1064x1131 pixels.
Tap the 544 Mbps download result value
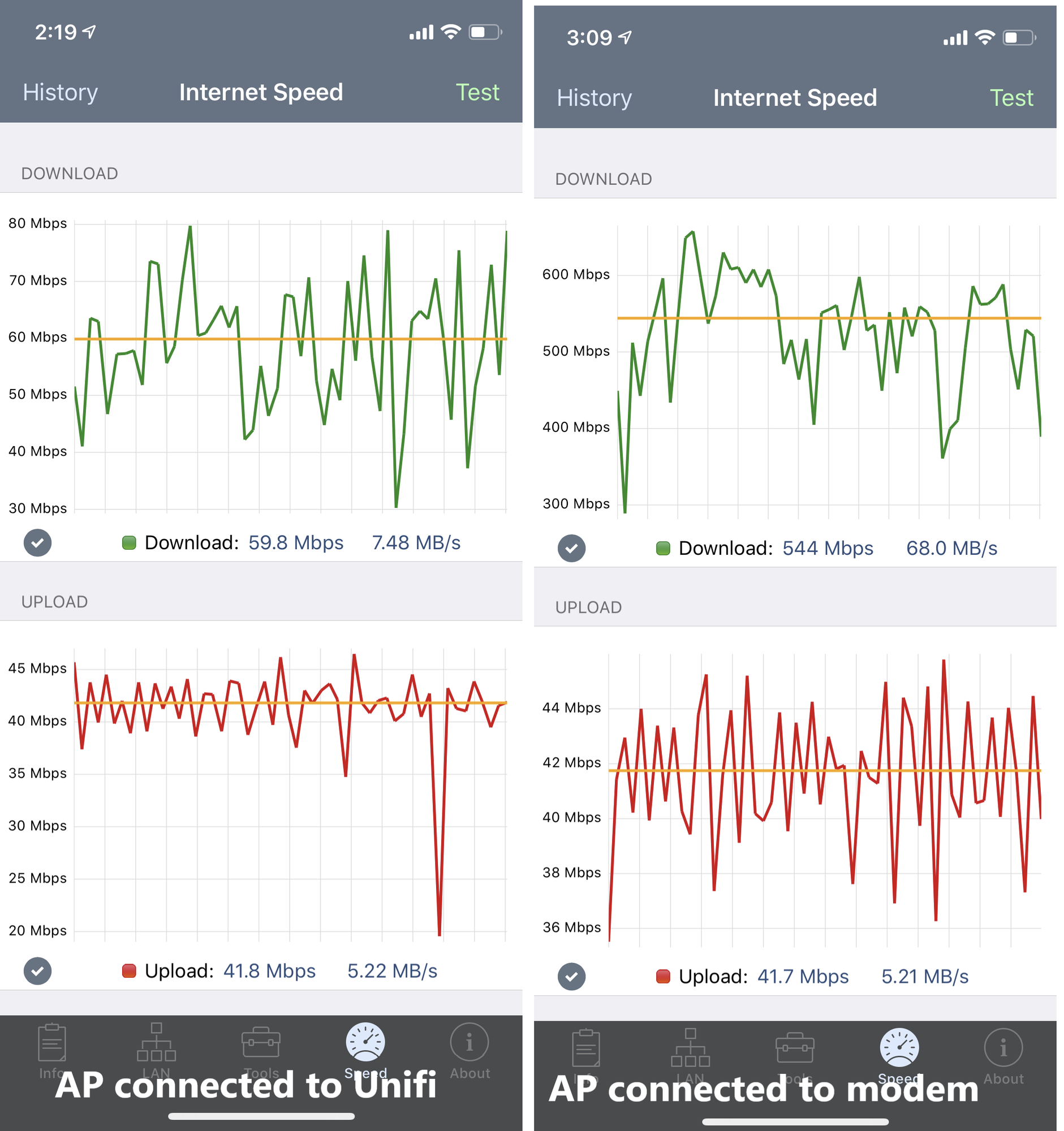(x=829, y=549)
